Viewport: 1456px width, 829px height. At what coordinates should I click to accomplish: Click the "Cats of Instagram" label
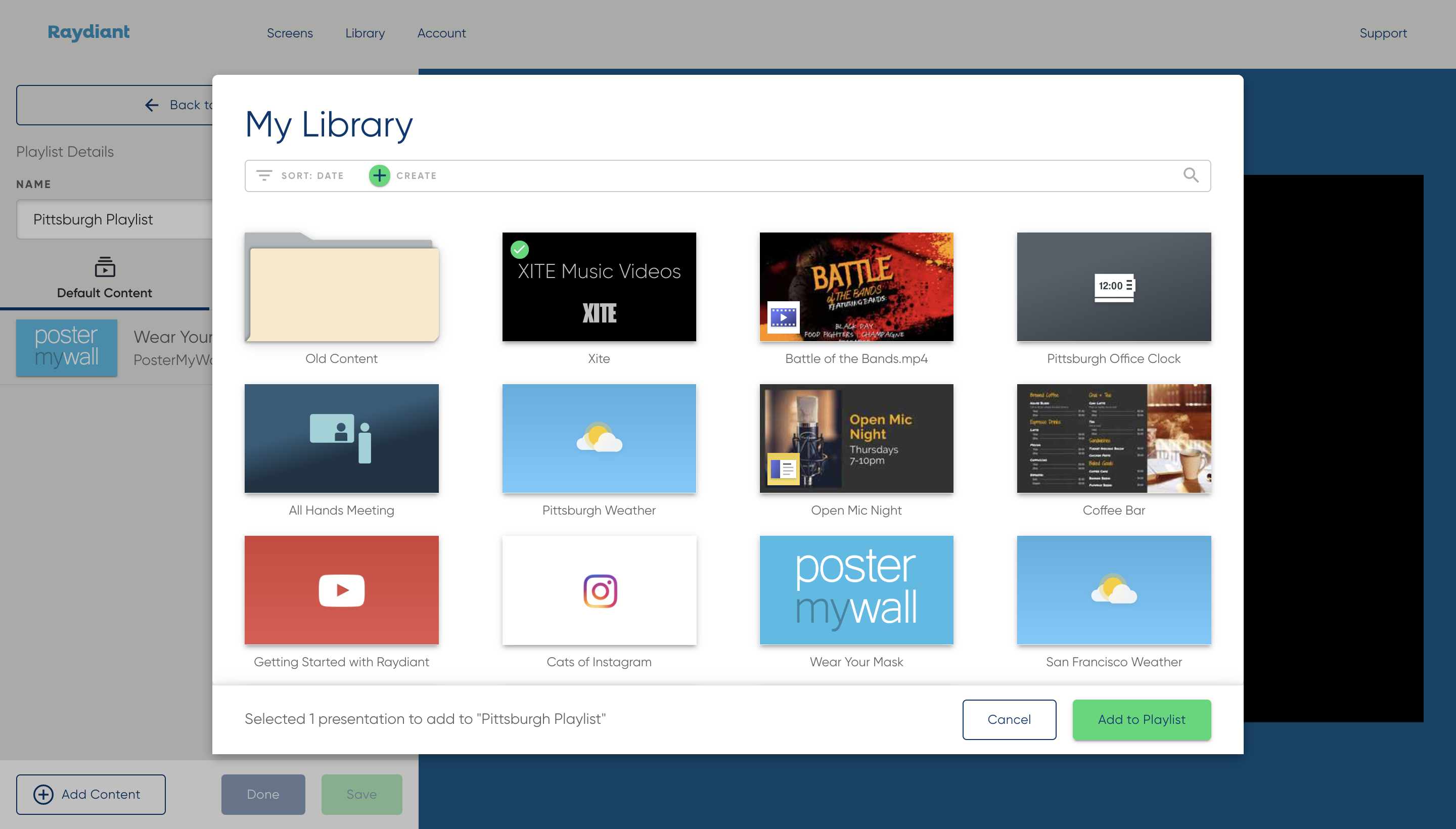pos(599,662)
